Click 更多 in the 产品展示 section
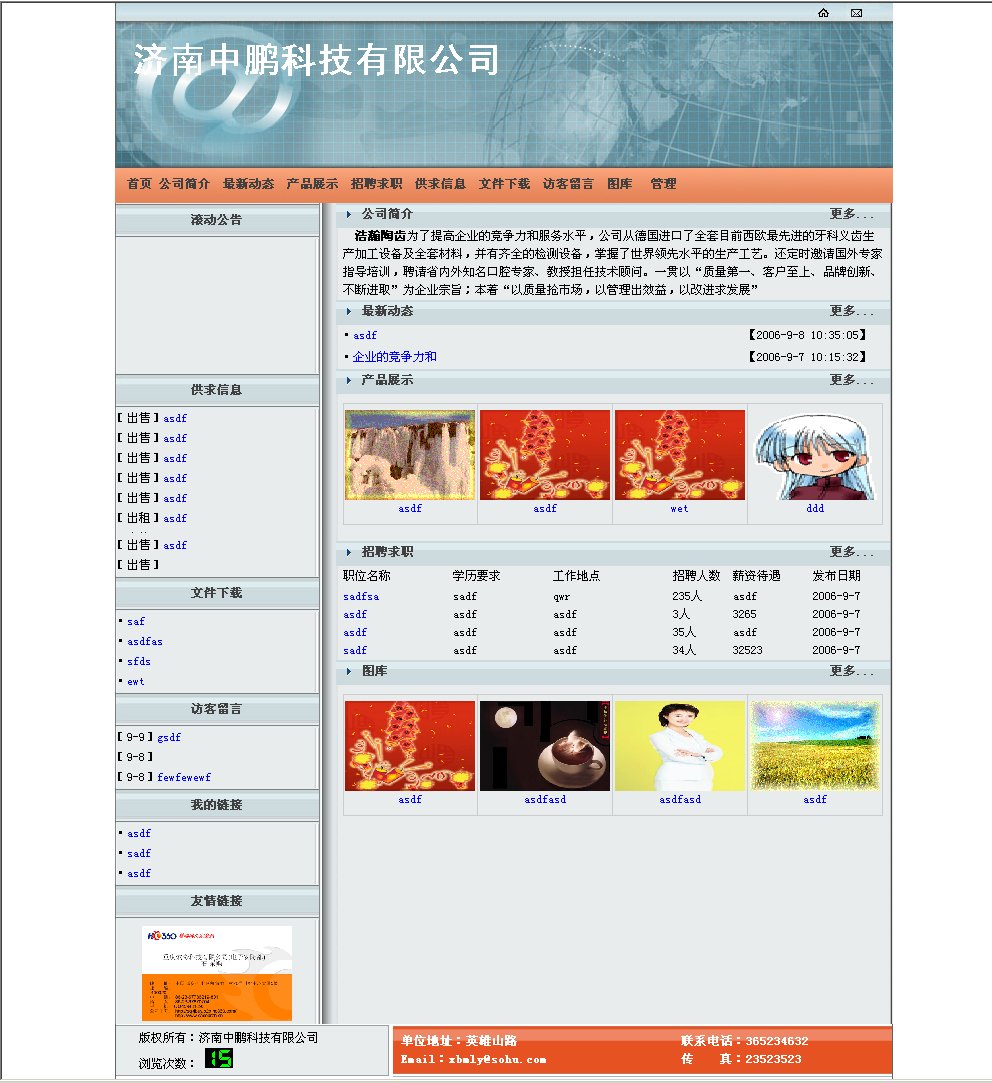 pyautogui.click(x=851, y=380)
